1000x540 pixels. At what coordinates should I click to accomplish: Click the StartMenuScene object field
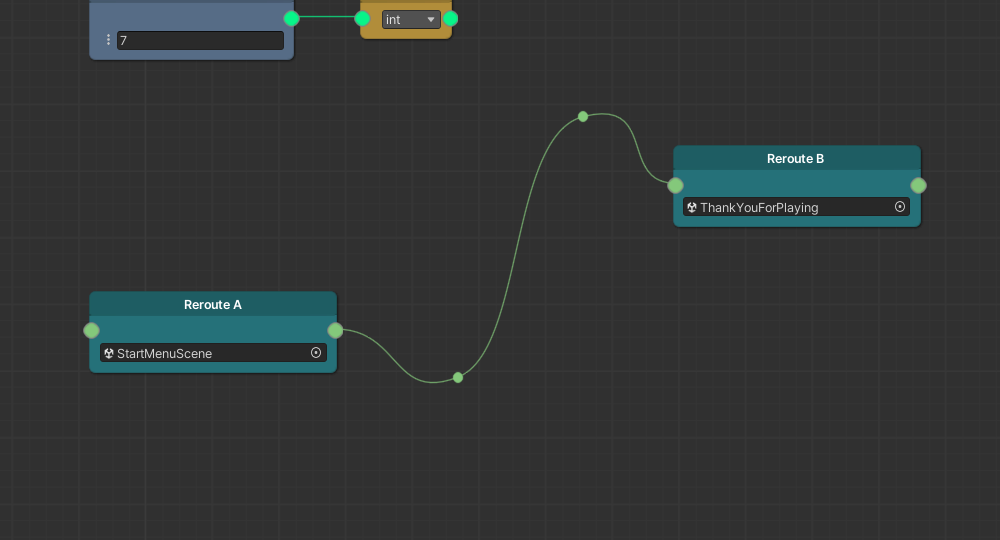[213, 353]
